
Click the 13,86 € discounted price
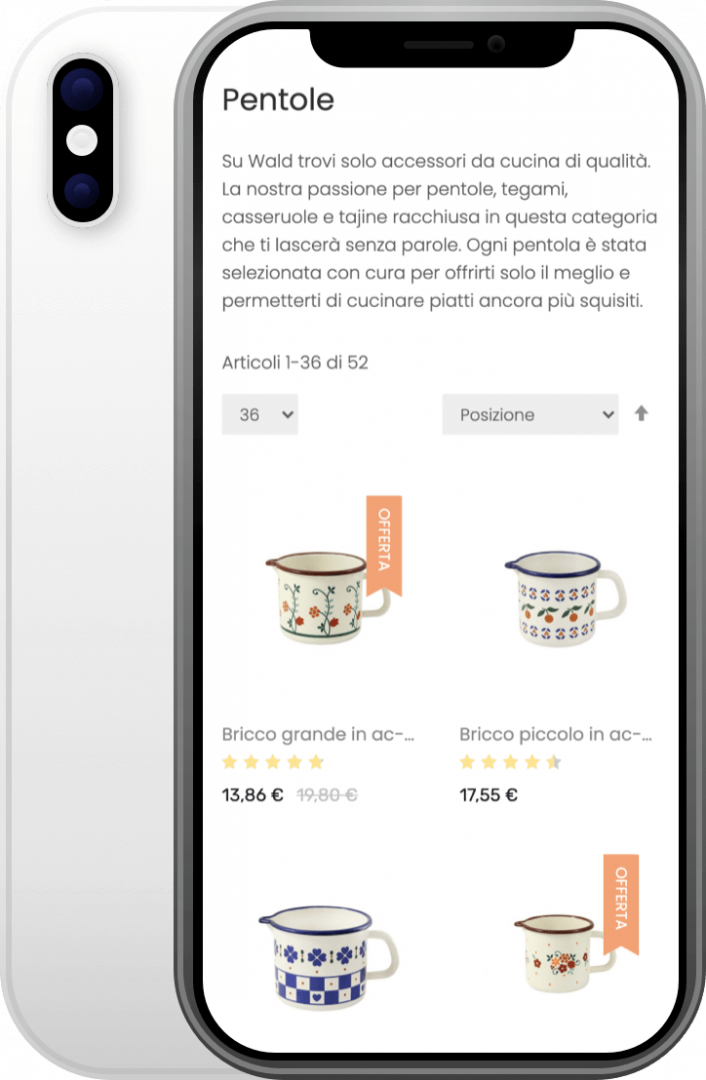(x=252, y=795)
